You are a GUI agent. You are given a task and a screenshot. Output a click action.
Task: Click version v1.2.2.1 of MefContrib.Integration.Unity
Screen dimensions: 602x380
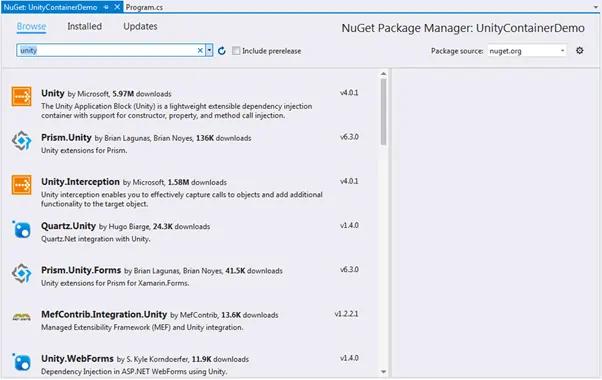click(x=346, y=314)
